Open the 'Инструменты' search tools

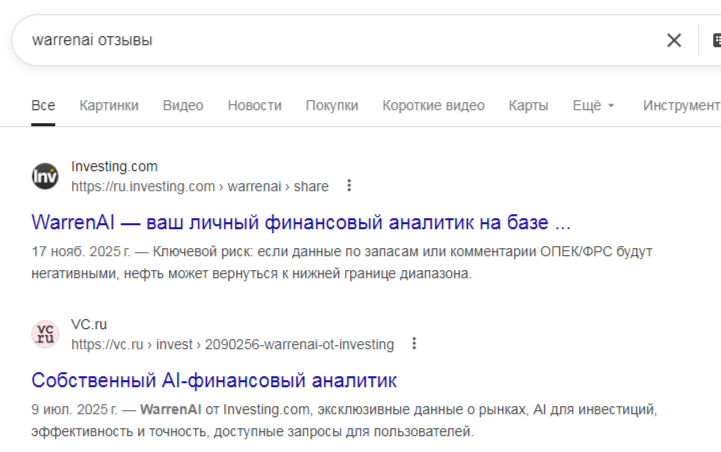point(681,105)
